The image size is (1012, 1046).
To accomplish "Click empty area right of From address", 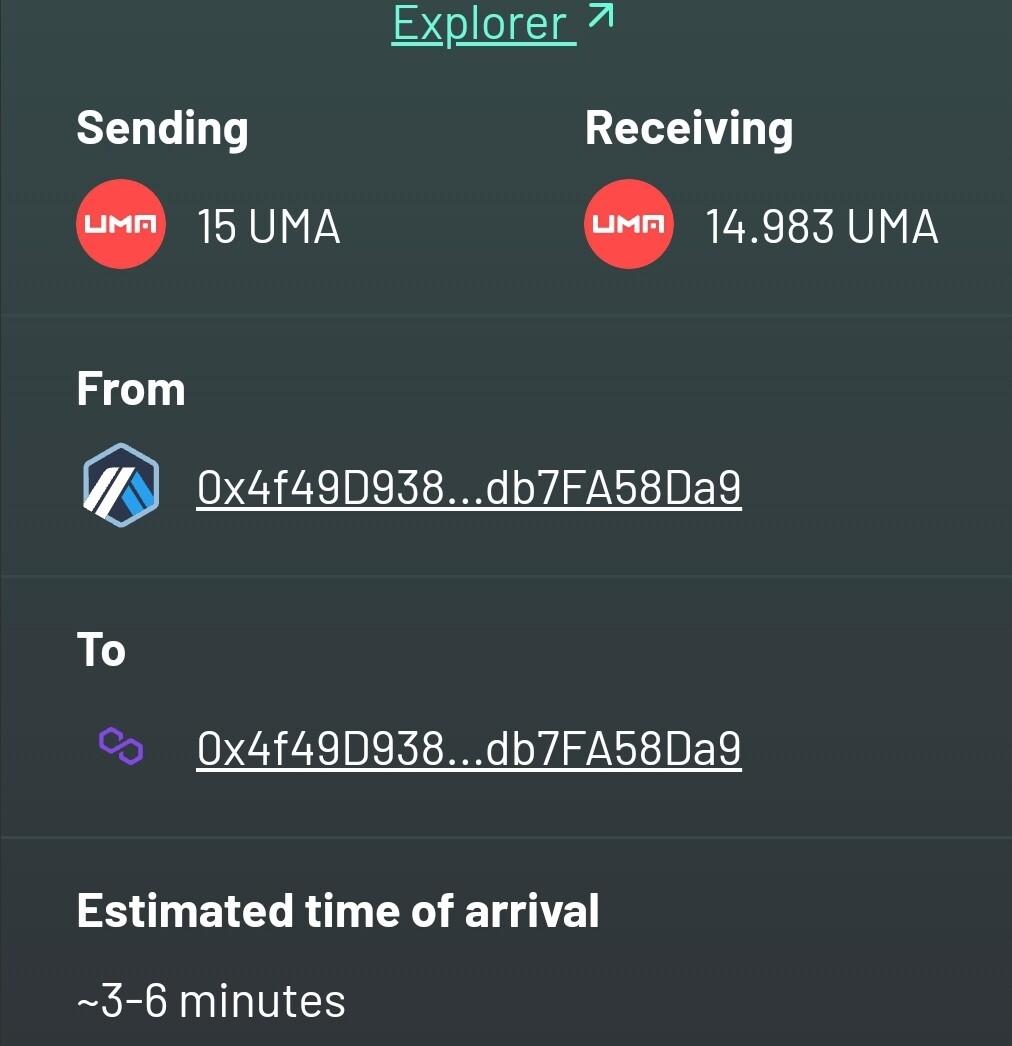I will click(x=874, y=488).
